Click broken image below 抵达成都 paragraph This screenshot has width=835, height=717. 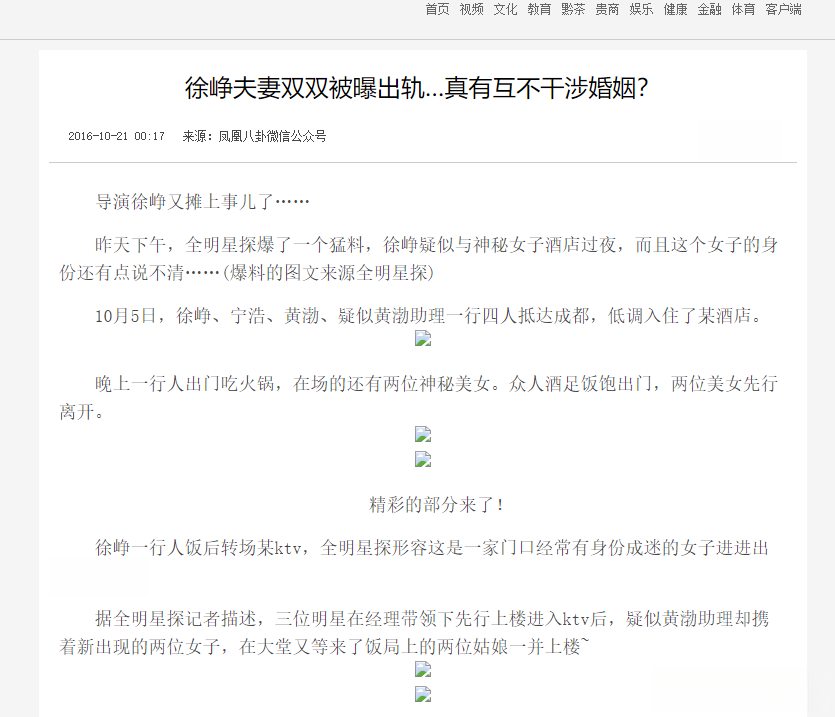(x=423, y=338)
